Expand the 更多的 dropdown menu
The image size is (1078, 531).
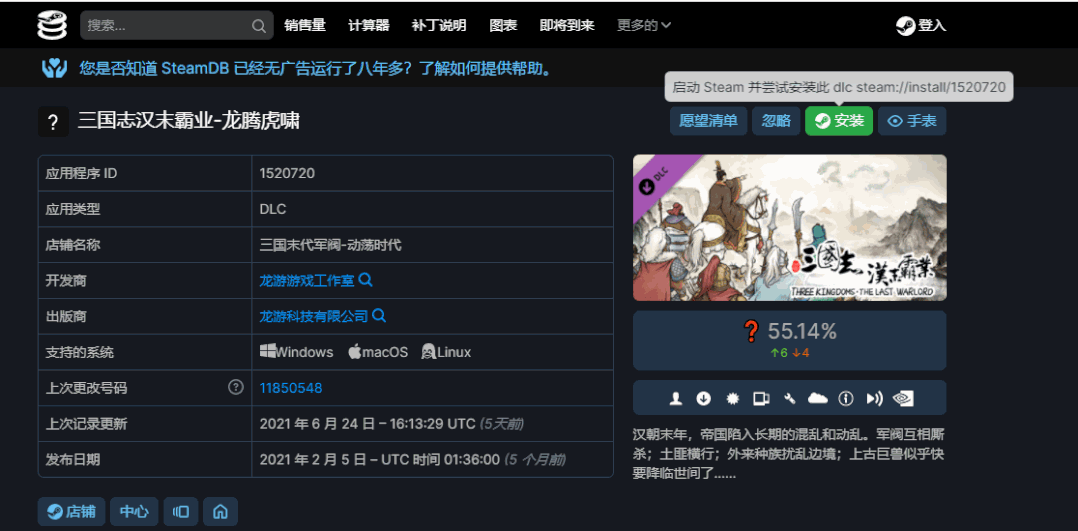pyautogui.click(x=644, y=25)
